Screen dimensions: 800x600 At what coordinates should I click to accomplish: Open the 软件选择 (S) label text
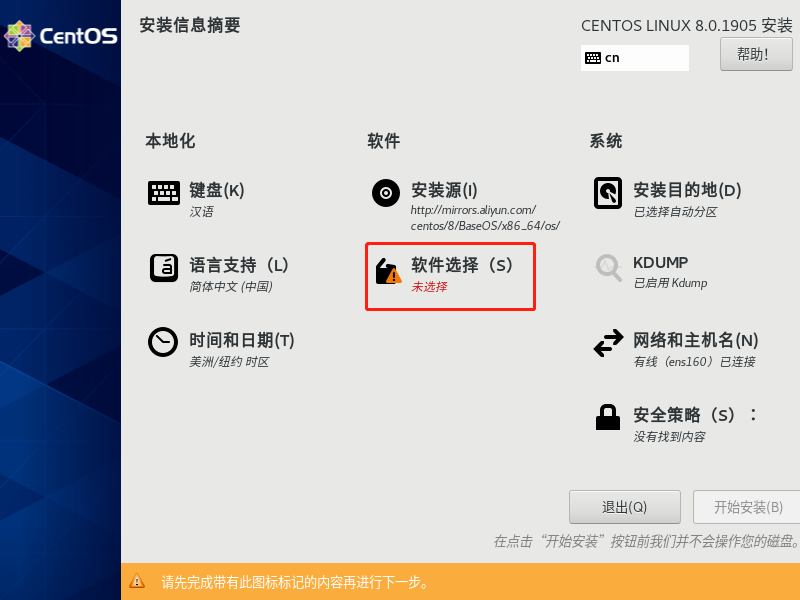click(x=462, y=265)
